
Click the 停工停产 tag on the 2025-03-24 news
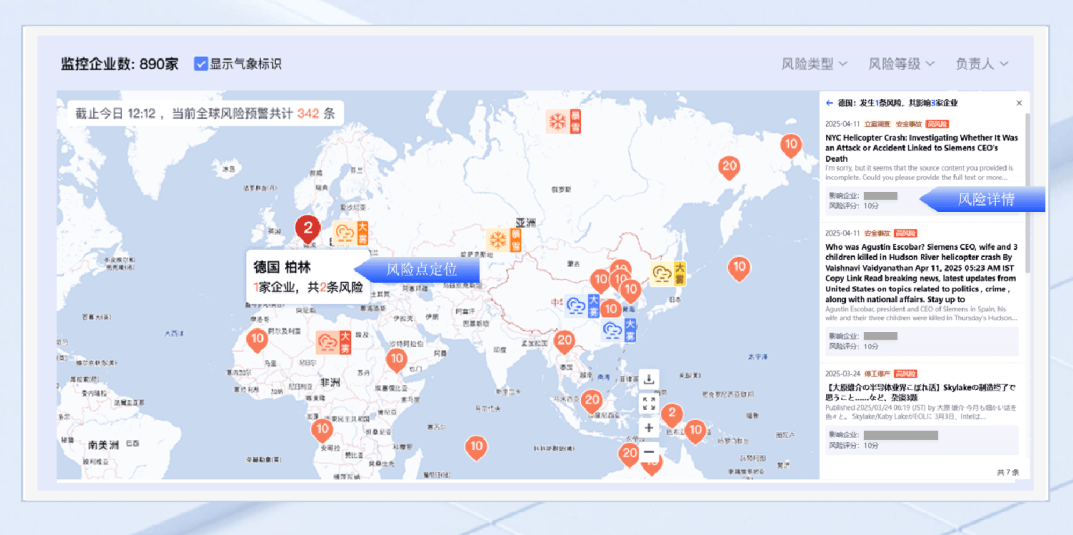pyautogui.click(x=877, y=374)
